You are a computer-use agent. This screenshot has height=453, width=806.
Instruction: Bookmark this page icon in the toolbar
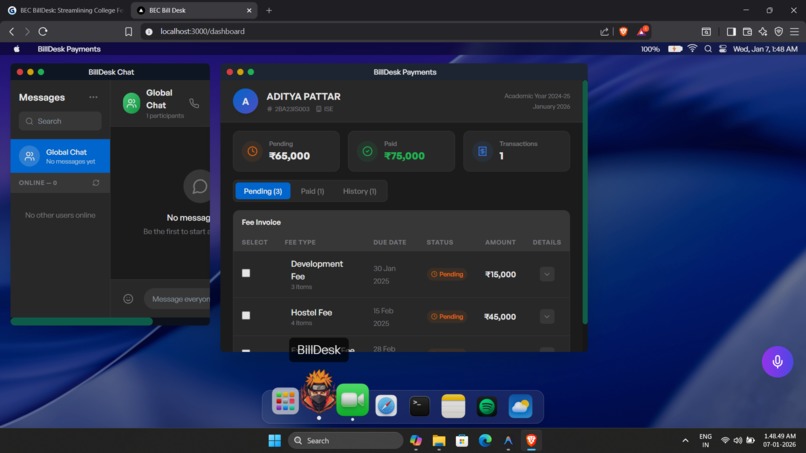[129, 31]
